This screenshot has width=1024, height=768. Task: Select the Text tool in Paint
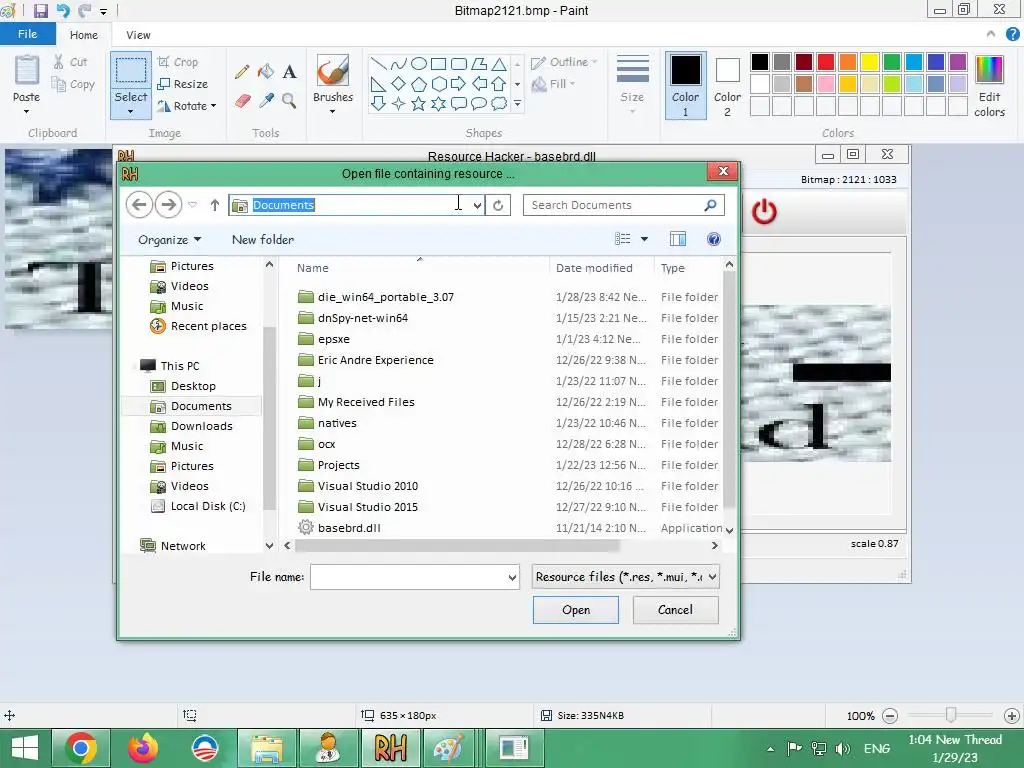point(289,71)
